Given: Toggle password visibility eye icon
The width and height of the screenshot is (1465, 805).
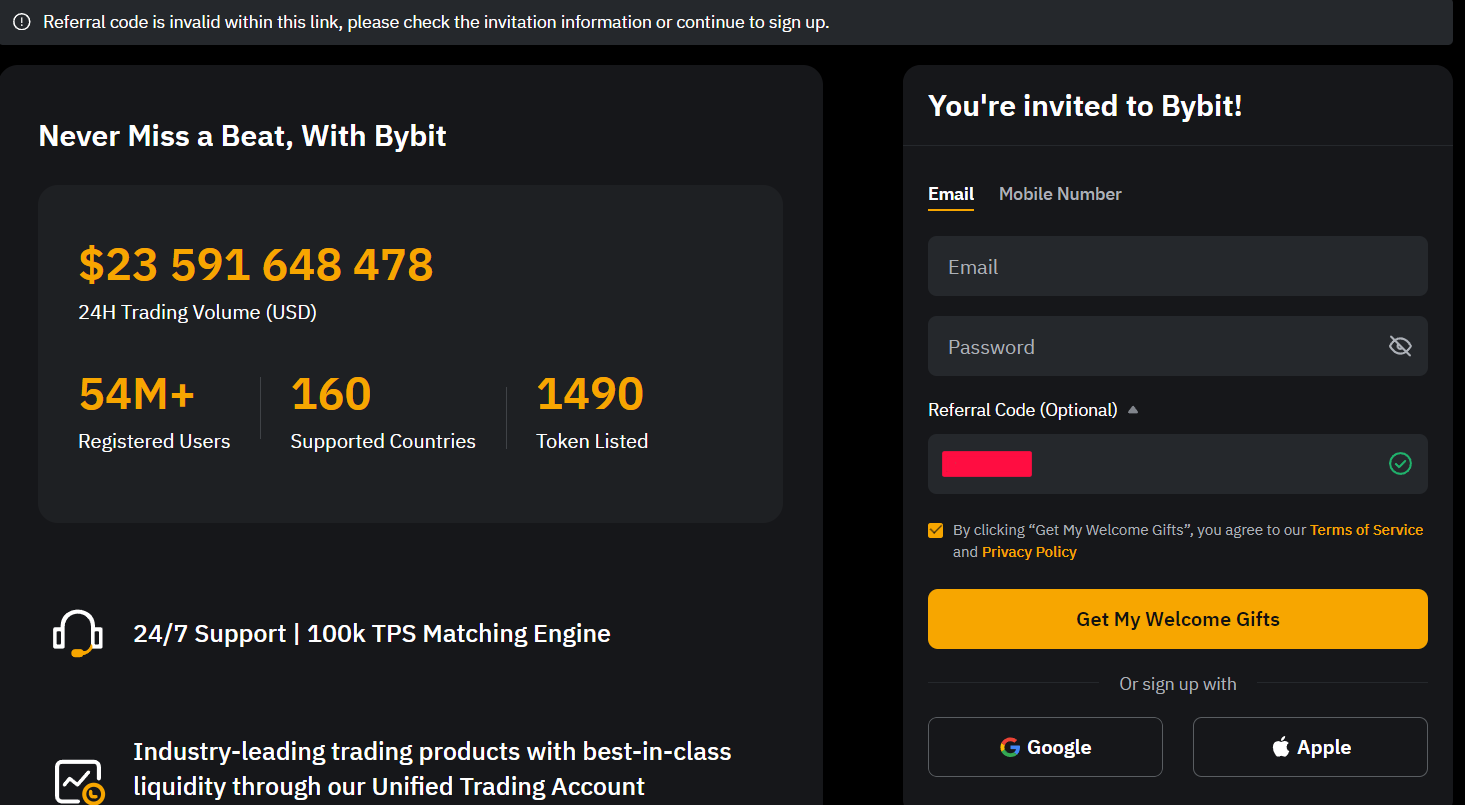Looking at the screenshot, I should [1400, 346].
